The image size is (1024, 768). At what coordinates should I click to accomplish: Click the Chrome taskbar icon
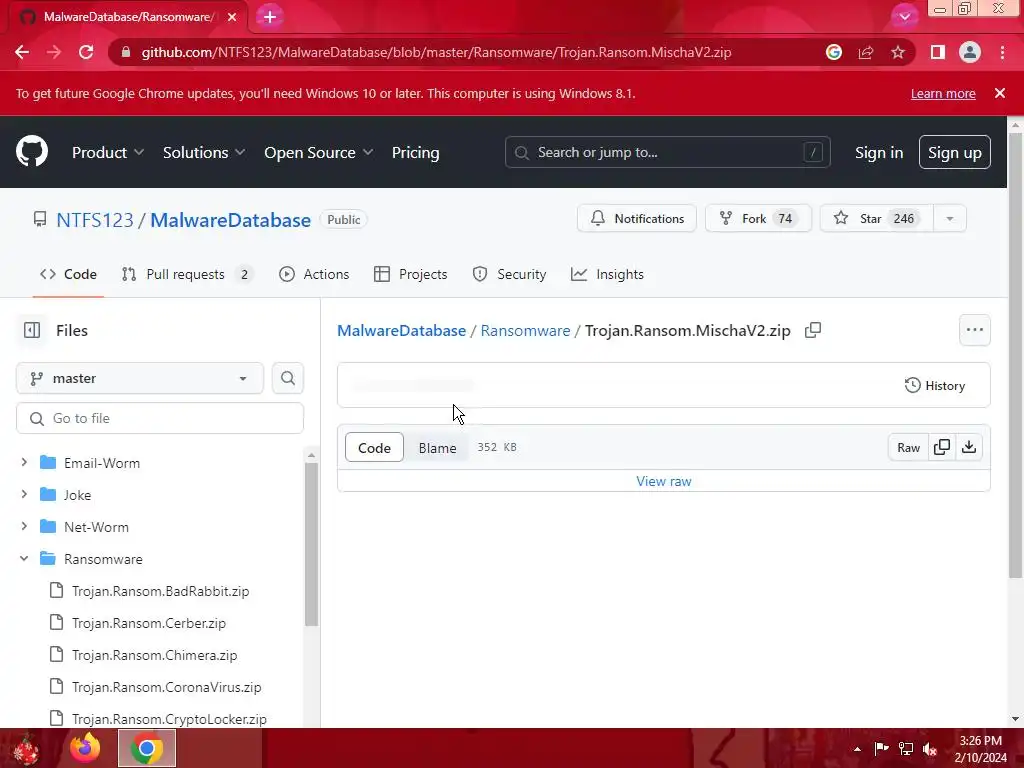(x=147, y=748)
